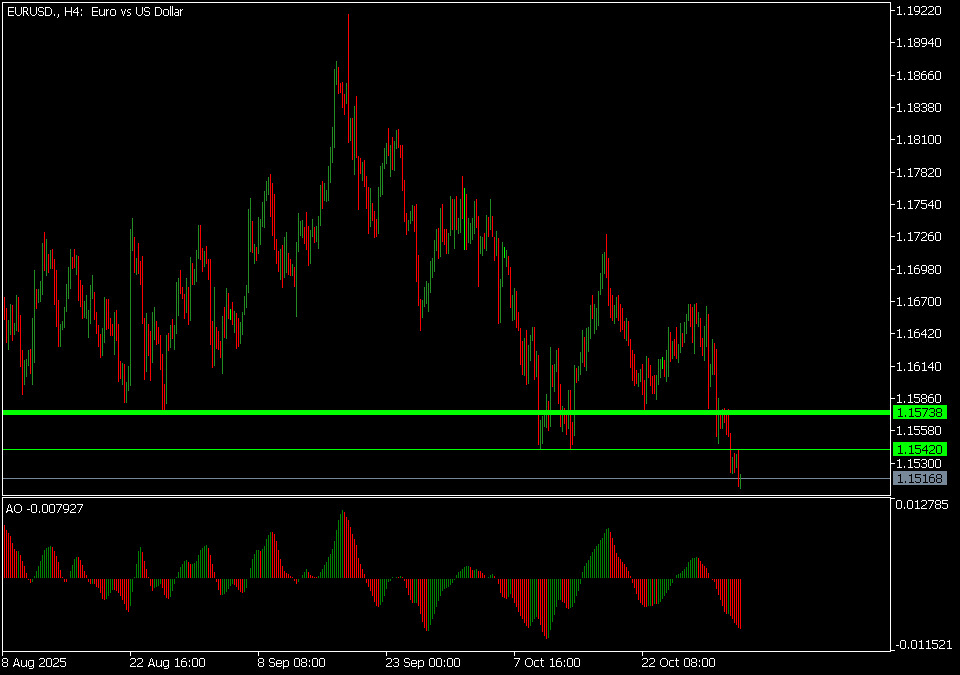Image resolution: width=960 pixels, height=675 pixels.
Task: Click the 1.17260 value on price scale
Action: coord(919,237)
